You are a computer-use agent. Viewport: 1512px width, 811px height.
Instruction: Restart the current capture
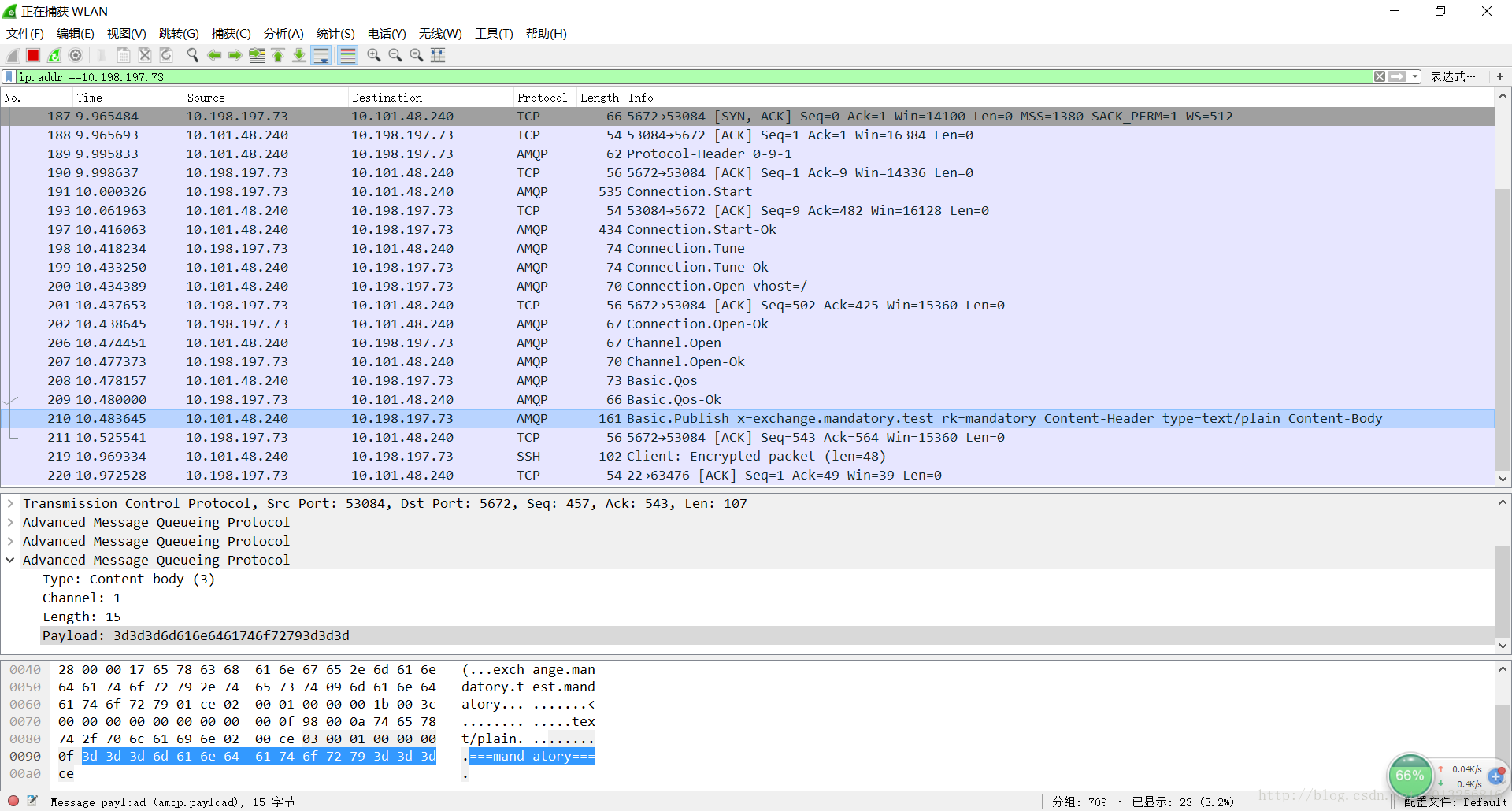[x=54, y=55]
